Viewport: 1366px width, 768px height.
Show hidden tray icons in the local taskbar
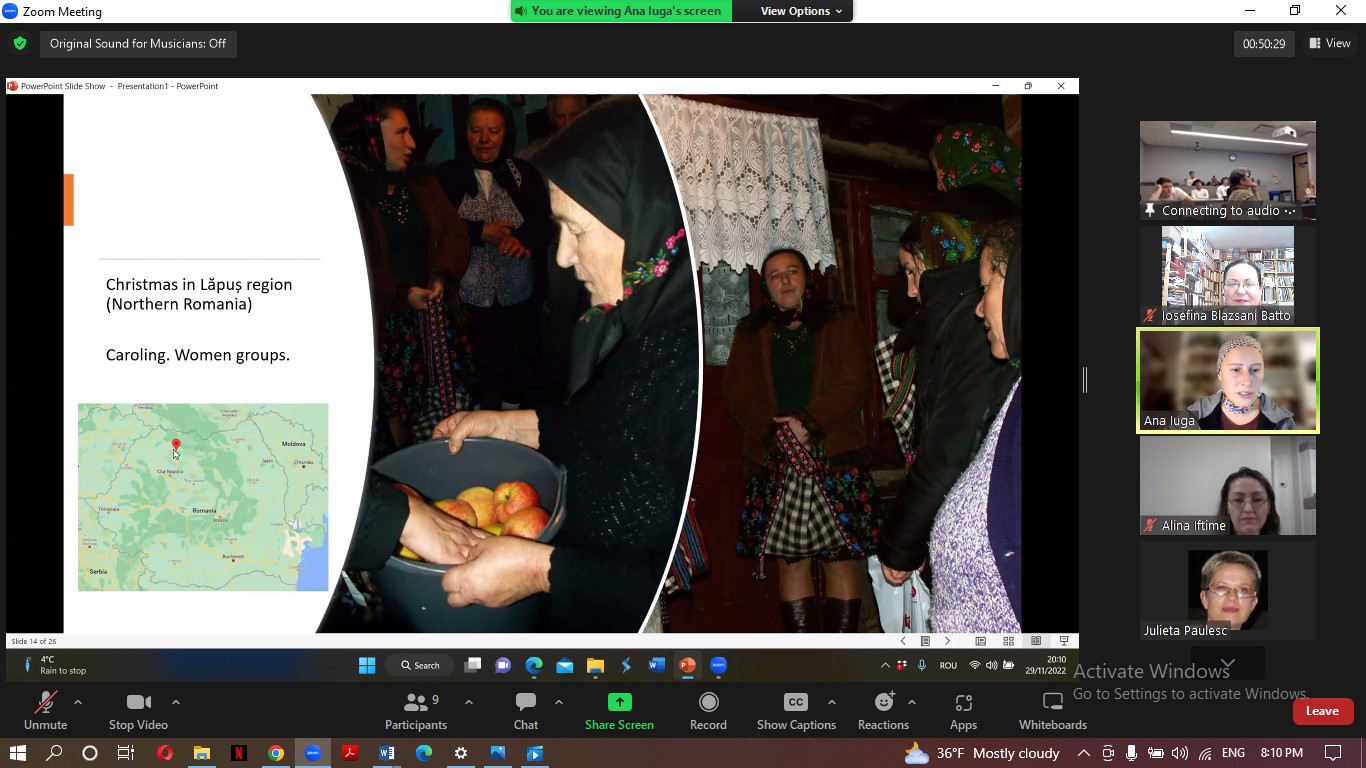coord(1084,753)
